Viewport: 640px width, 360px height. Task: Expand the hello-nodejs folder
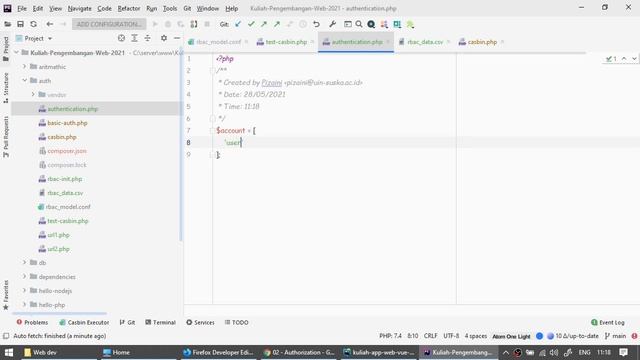tap(24, 290)
